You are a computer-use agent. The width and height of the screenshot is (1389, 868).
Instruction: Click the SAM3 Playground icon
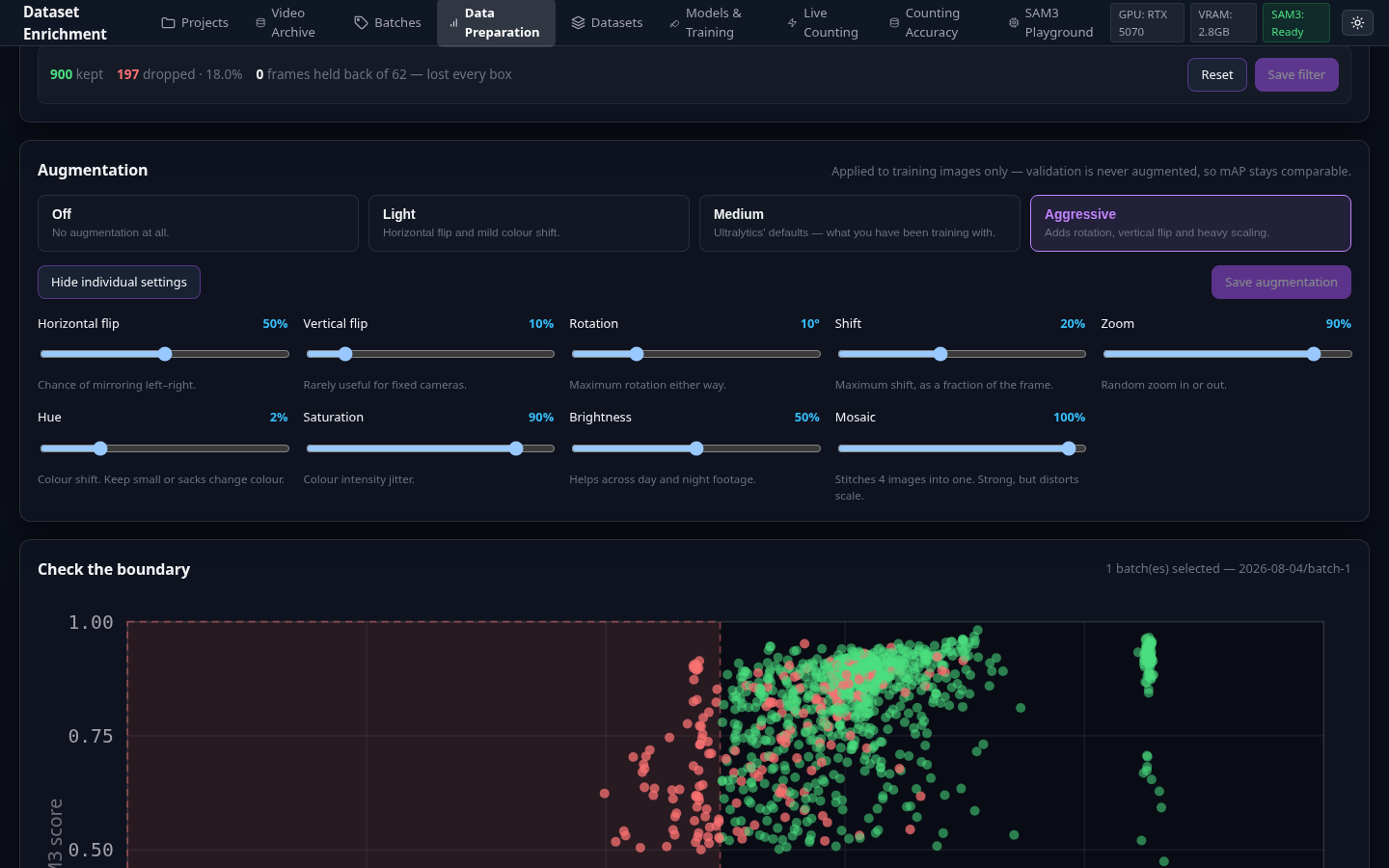(1014, 22)
